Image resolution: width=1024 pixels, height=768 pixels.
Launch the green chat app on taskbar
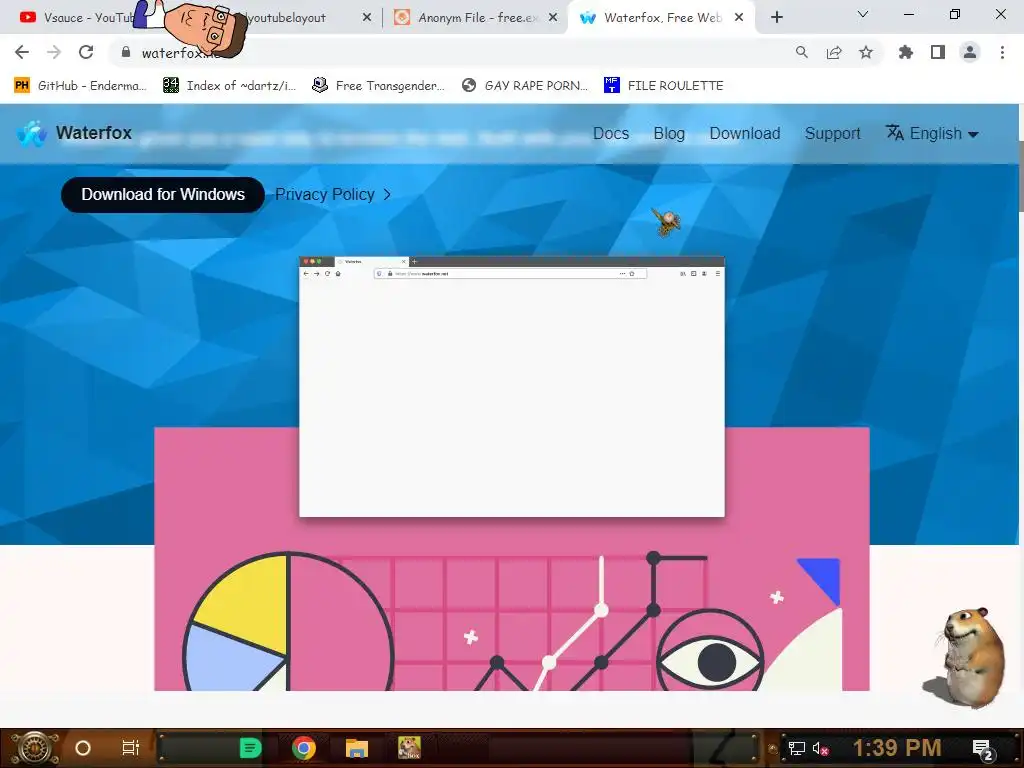250,748
